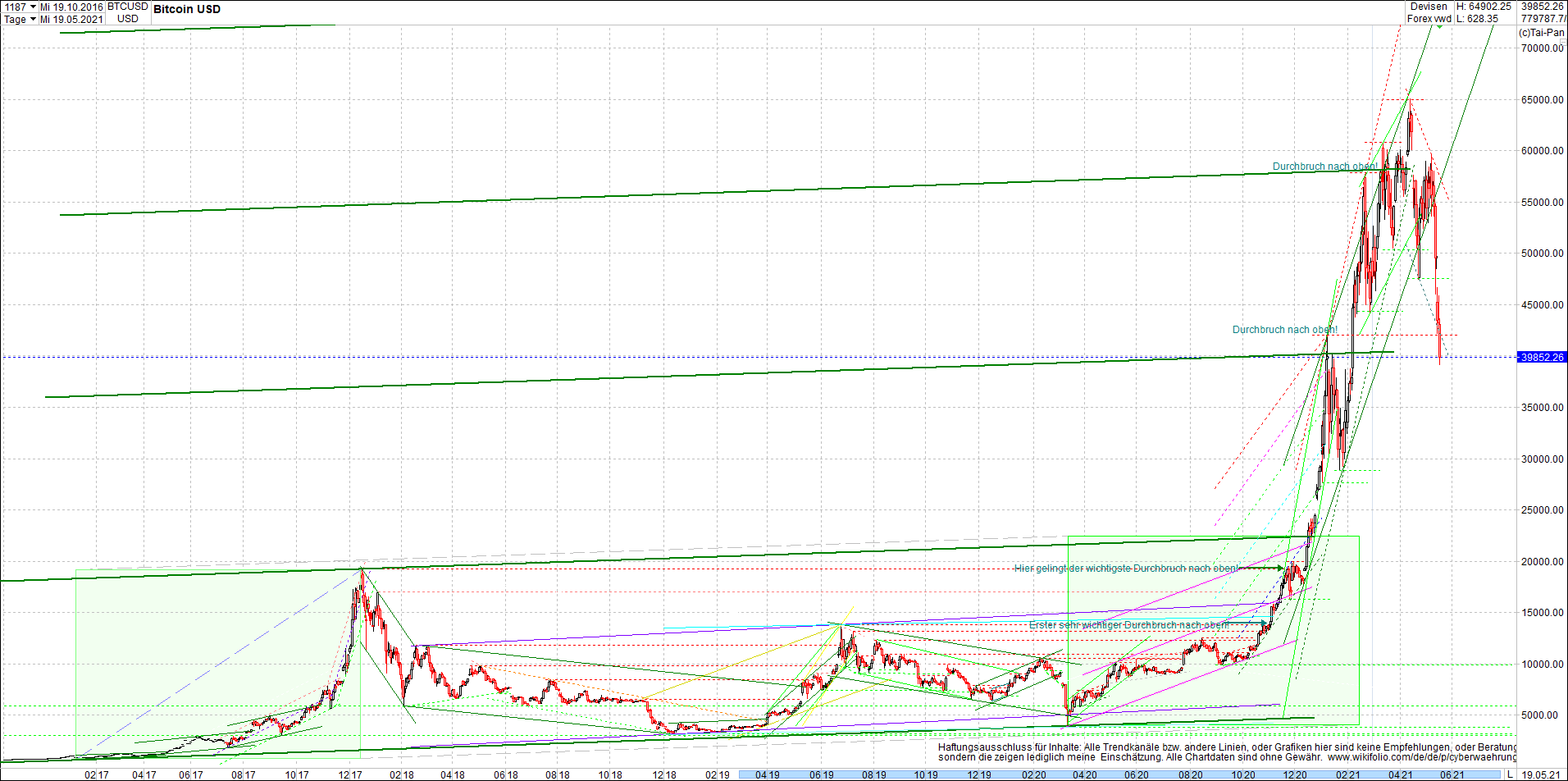1568x781 pixels.
Task: Click the (c)Tai-Pan copyright label
Action: 1542,33
